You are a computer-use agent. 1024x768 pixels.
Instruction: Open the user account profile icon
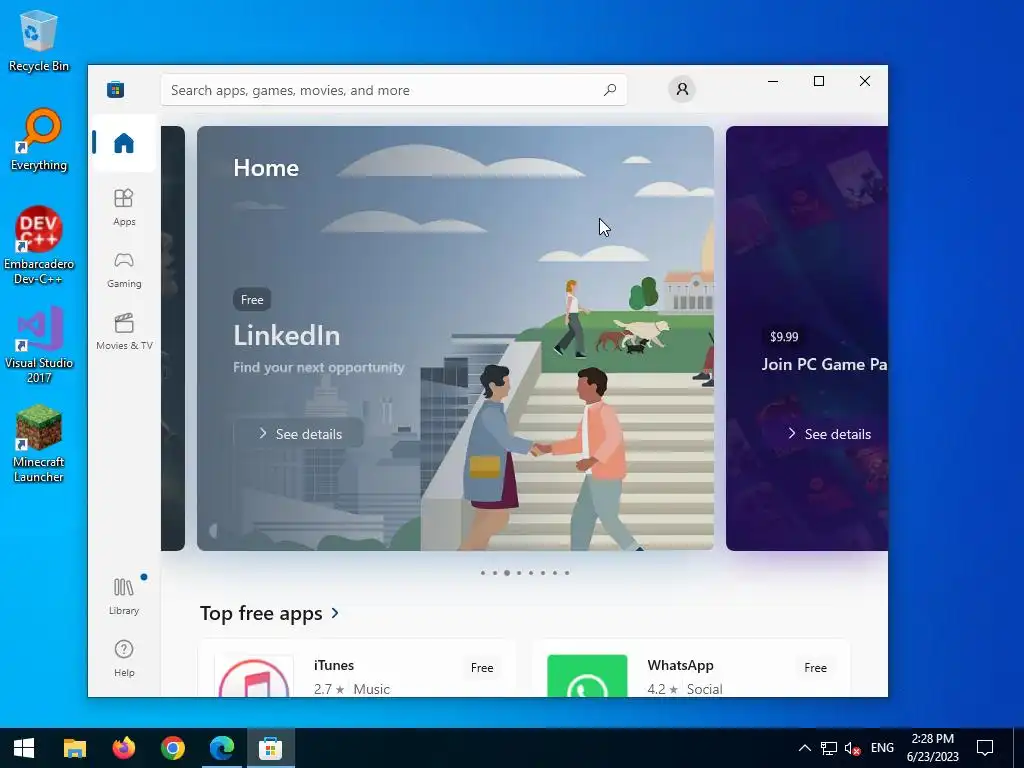[x=682, y=89]
